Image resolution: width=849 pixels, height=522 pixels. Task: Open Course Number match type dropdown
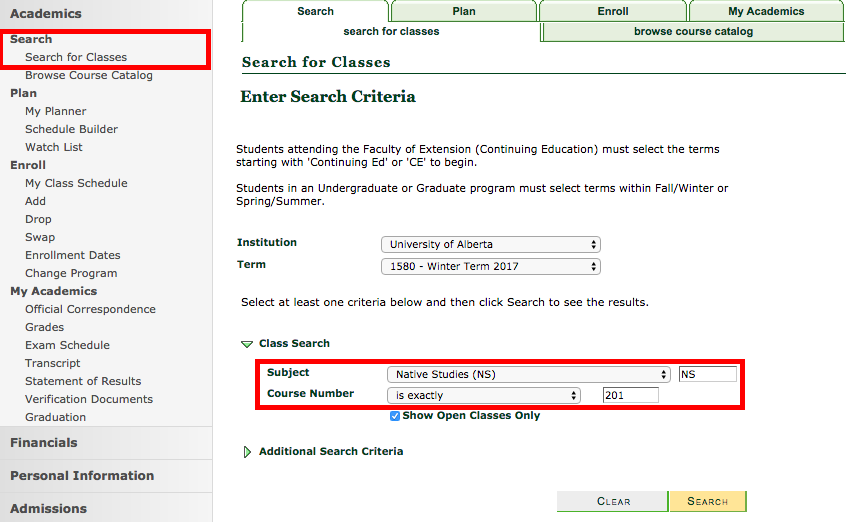(483, 396)
